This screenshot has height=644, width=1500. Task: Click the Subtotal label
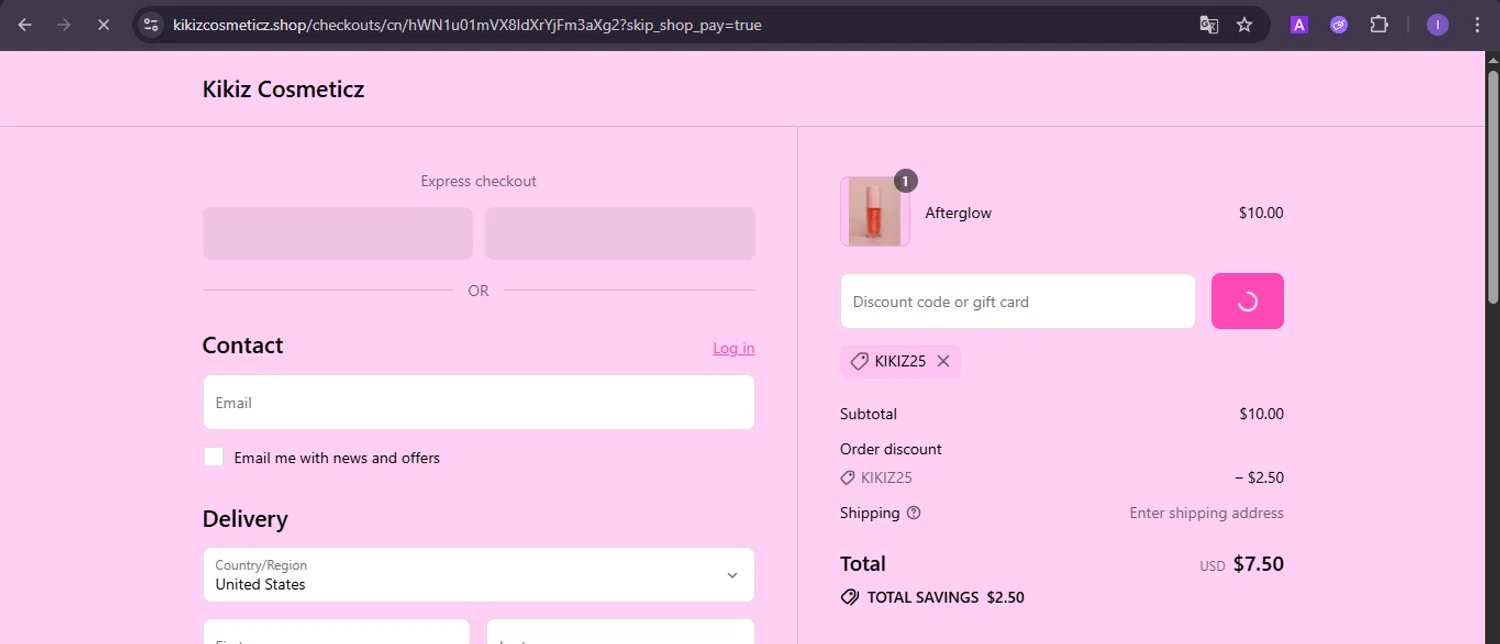[x=868, y=414]
